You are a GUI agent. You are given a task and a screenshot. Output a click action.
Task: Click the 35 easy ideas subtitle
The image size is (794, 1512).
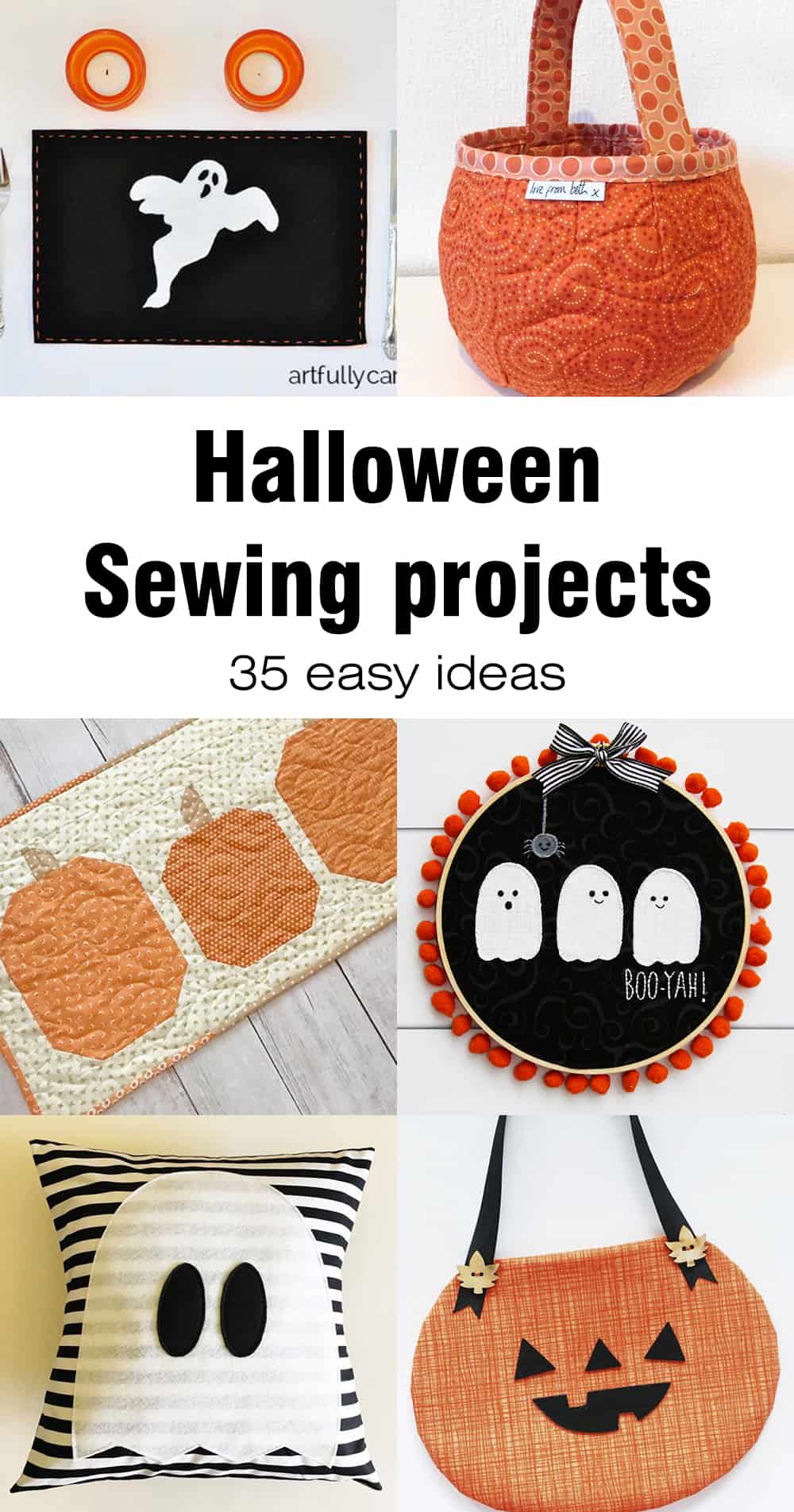397,673
